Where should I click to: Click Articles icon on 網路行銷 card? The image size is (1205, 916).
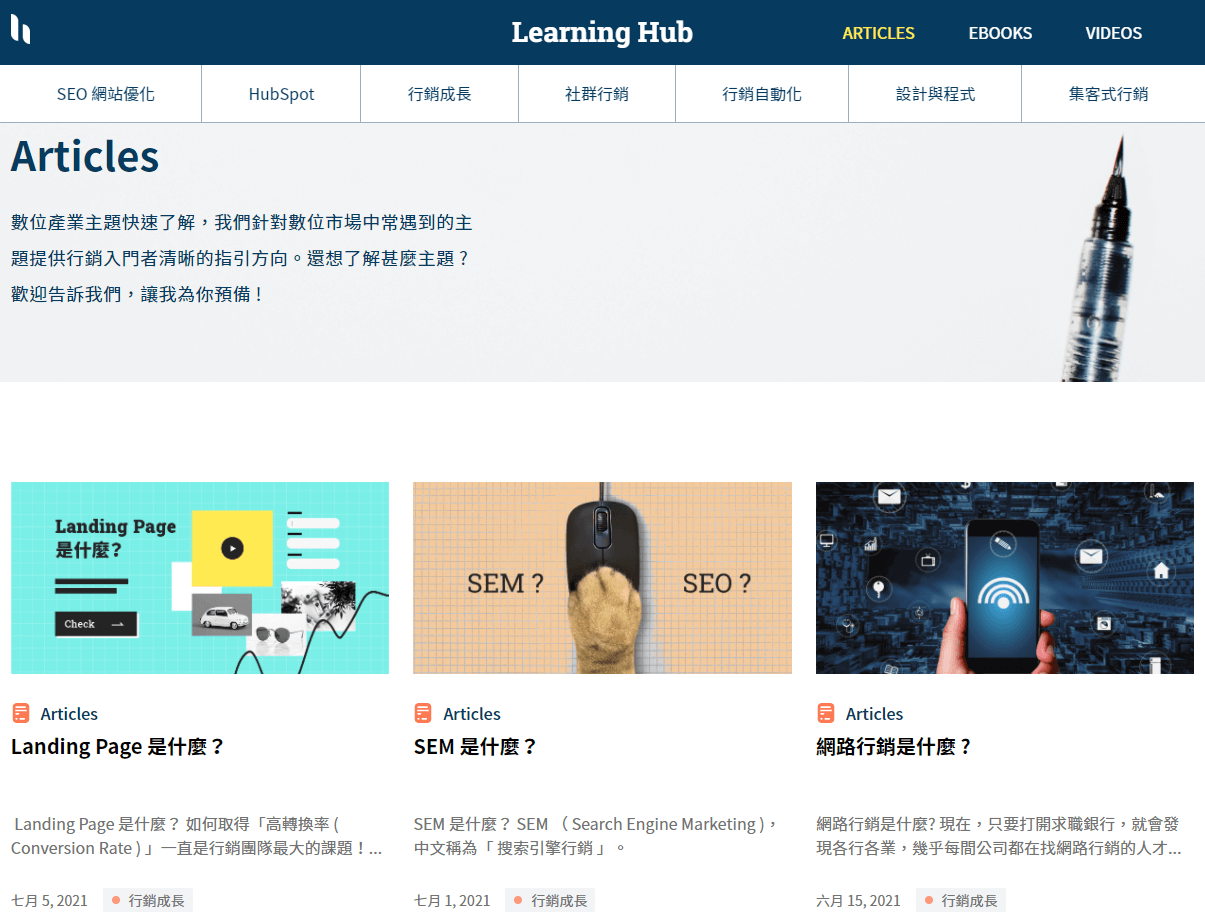point(826,713)
